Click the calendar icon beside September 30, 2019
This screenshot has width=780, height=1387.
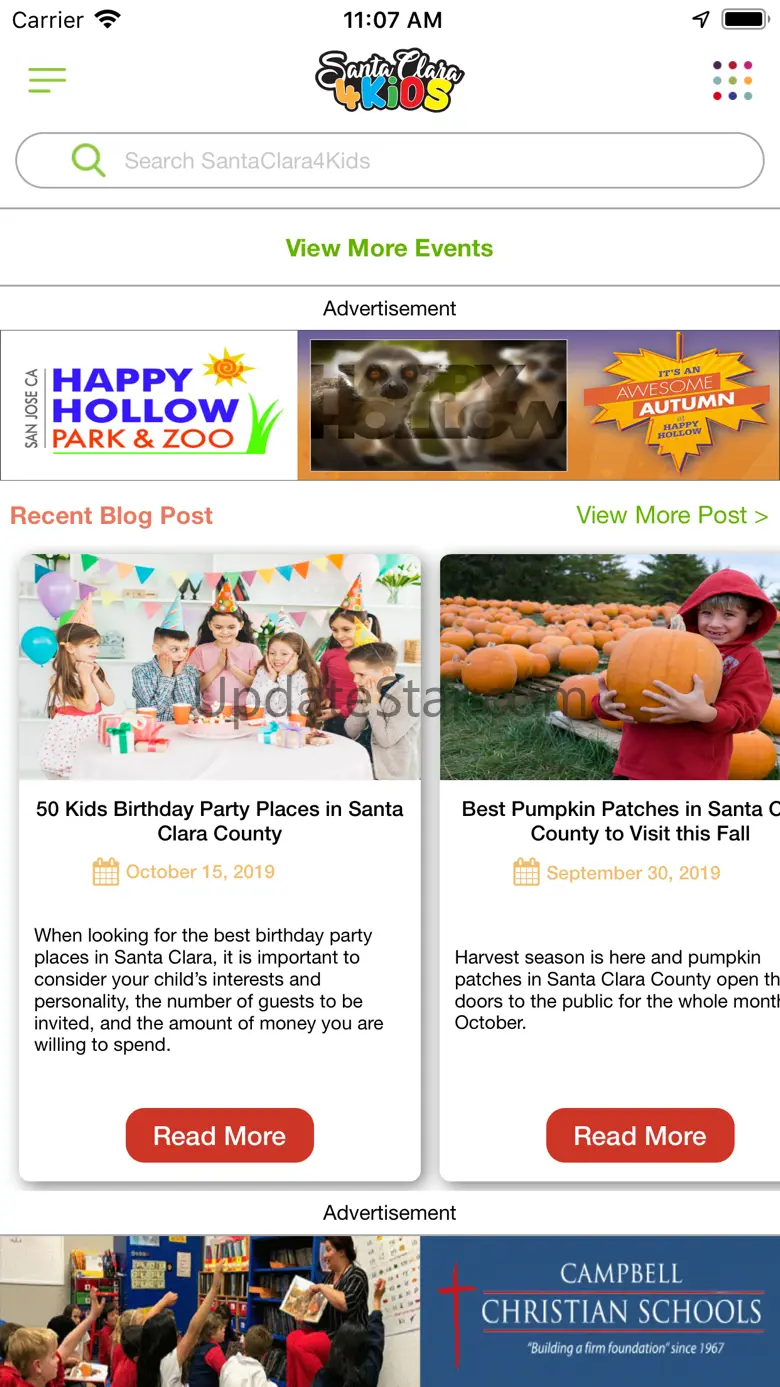point(526,873)
